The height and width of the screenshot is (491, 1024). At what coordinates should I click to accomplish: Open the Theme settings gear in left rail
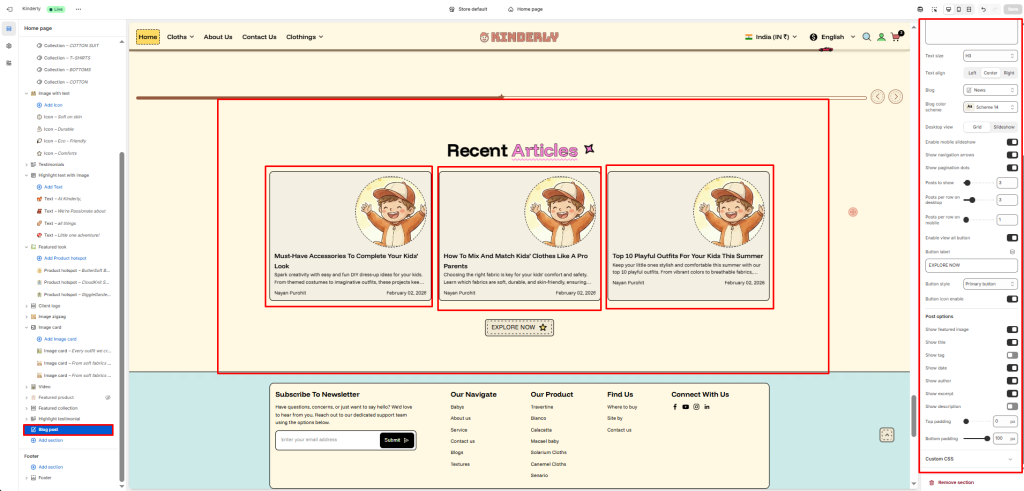tap(8, 45)
